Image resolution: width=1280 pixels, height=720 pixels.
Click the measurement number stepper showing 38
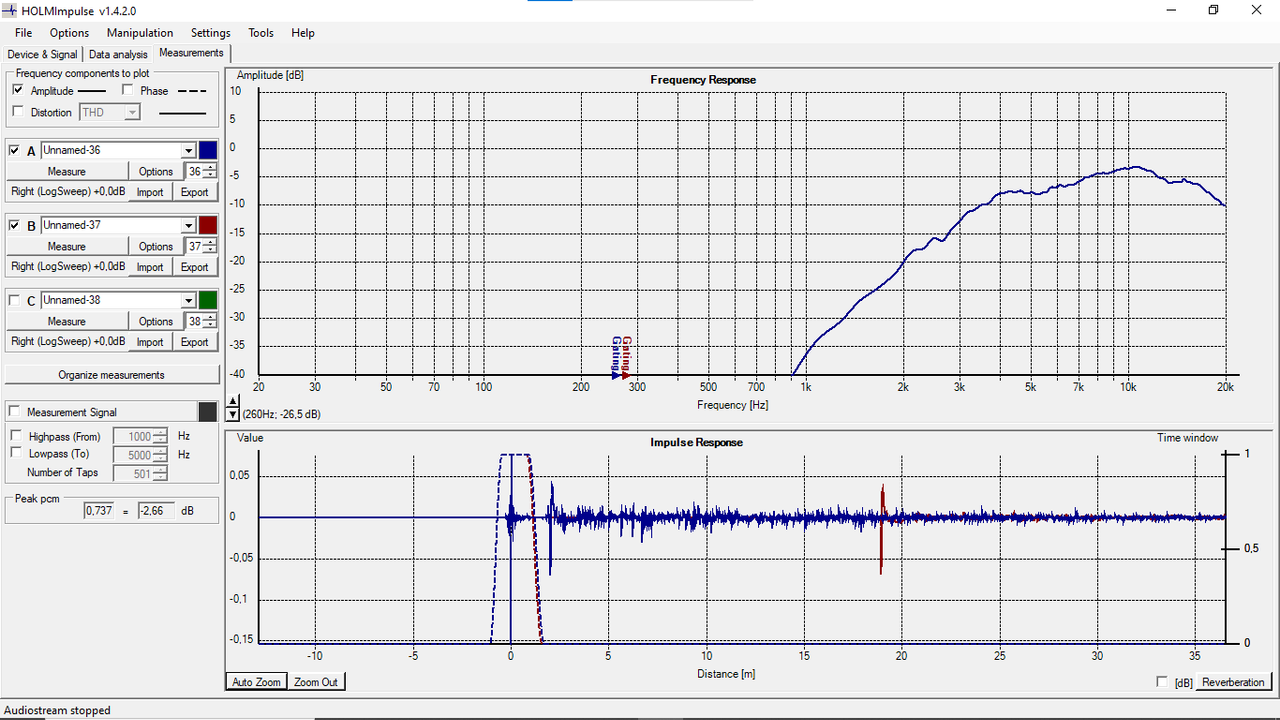tap(201, 321)
